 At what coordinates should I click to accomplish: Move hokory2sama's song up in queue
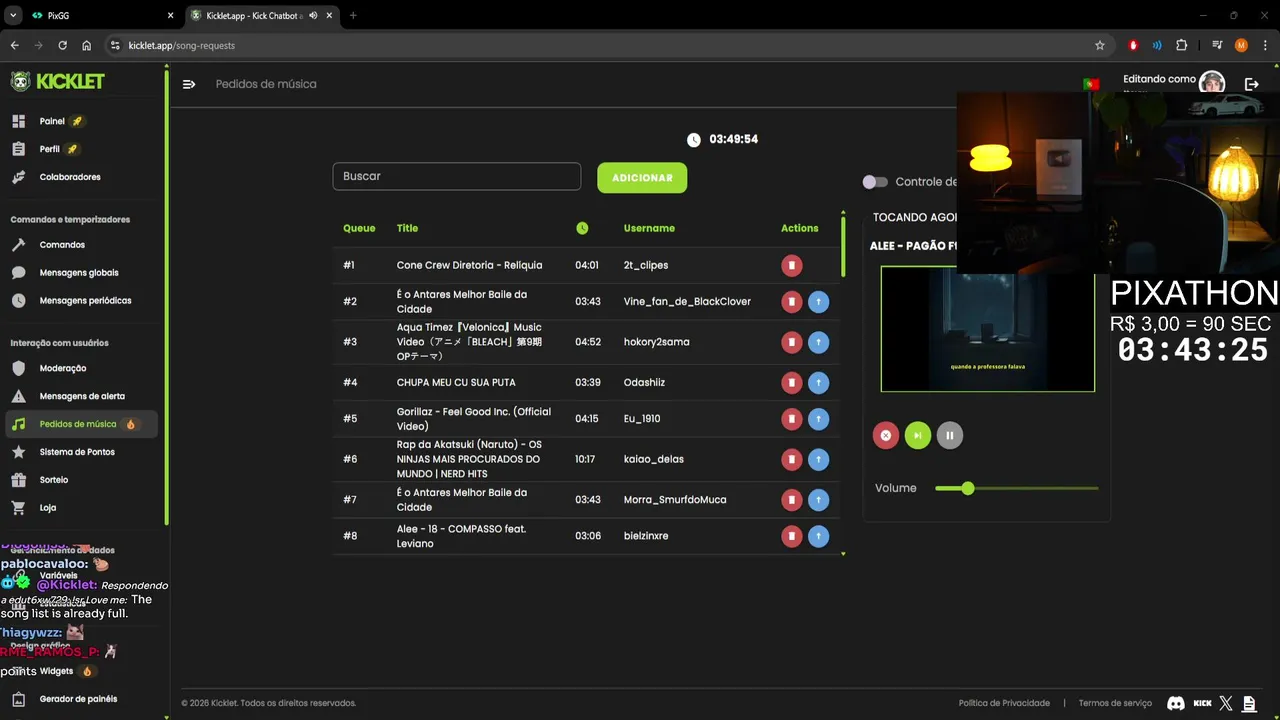[x=818, y=342]
